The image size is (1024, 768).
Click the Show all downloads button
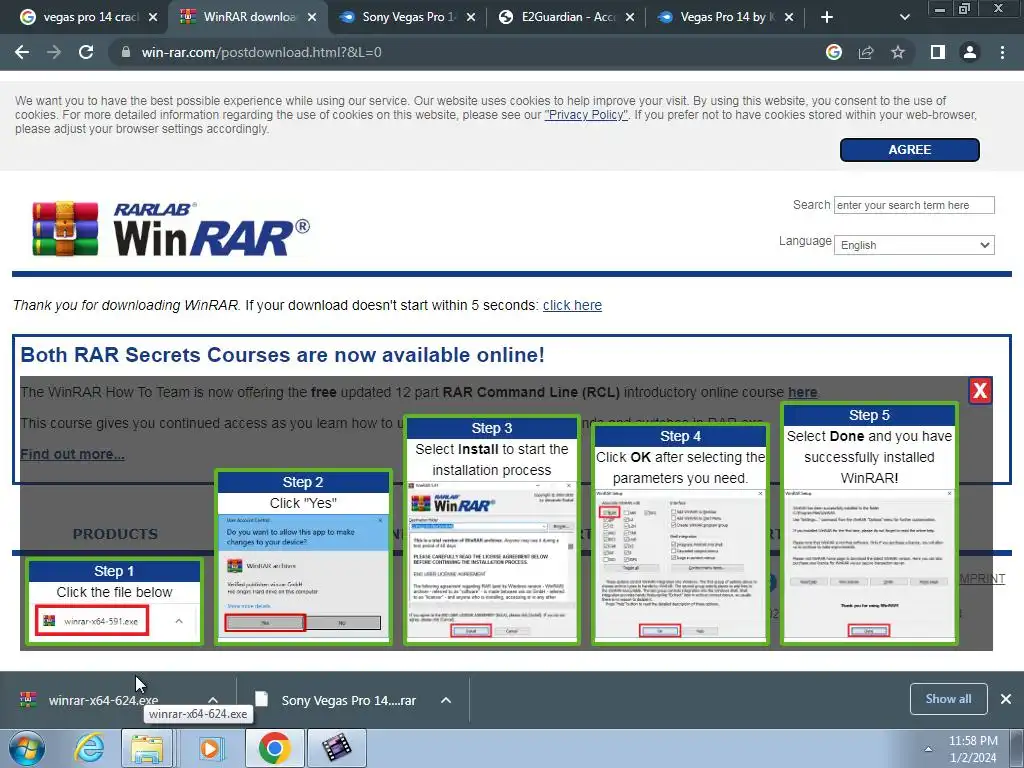tap(948, 699)
